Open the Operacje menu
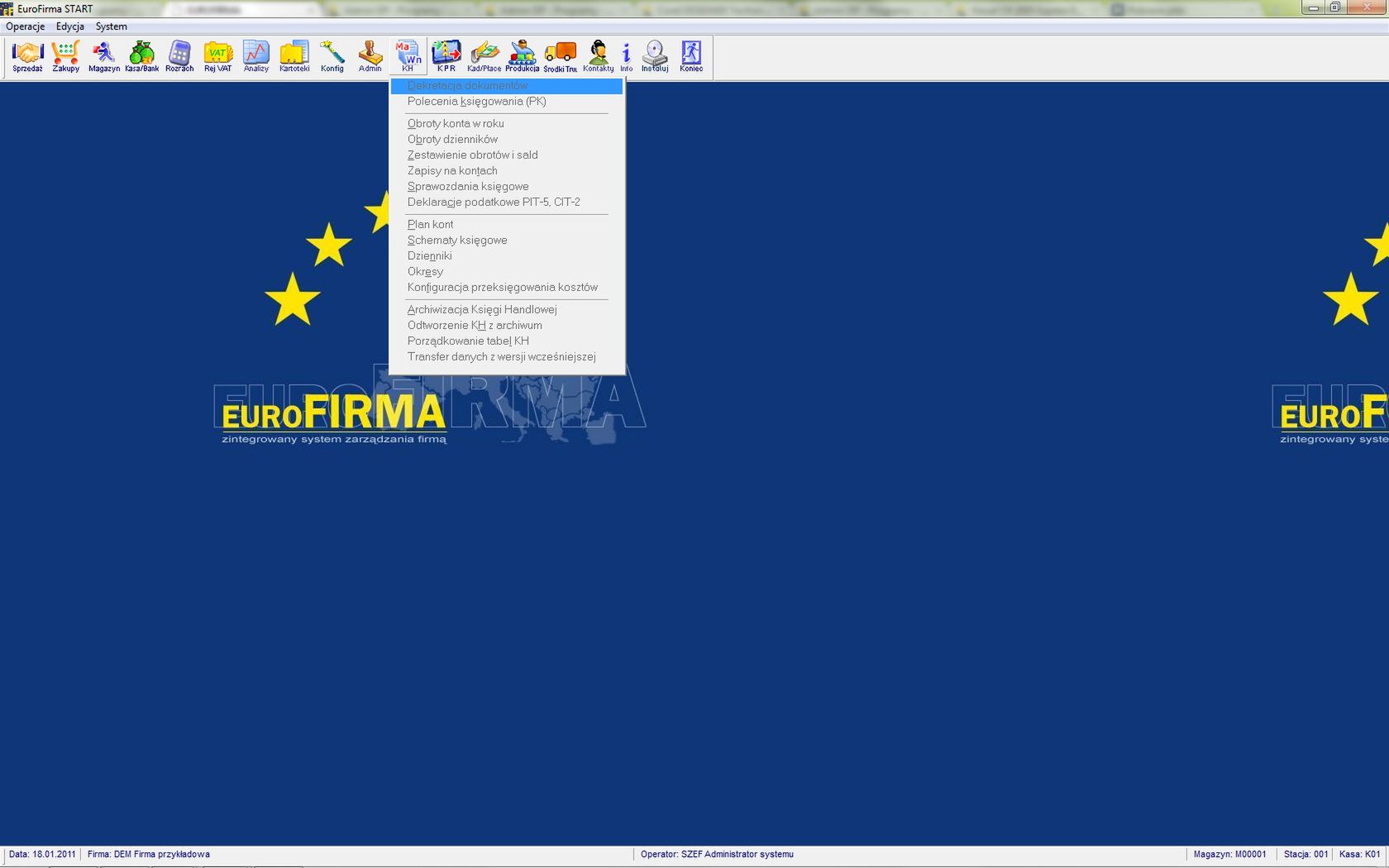The image size is (1389, 868). 25,26
